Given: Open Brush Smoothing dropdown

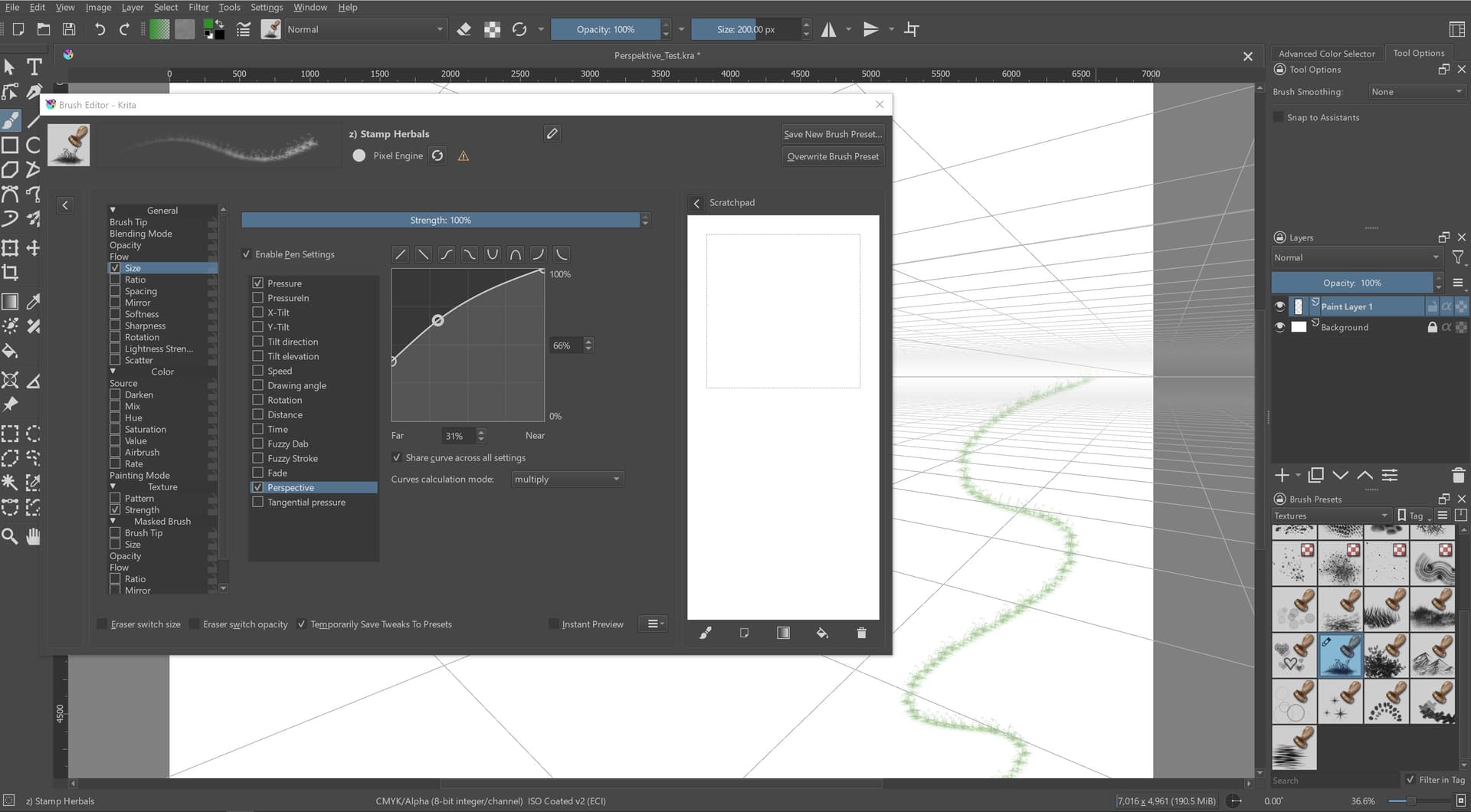Looking at the screenshot, I should point(1416,92).
